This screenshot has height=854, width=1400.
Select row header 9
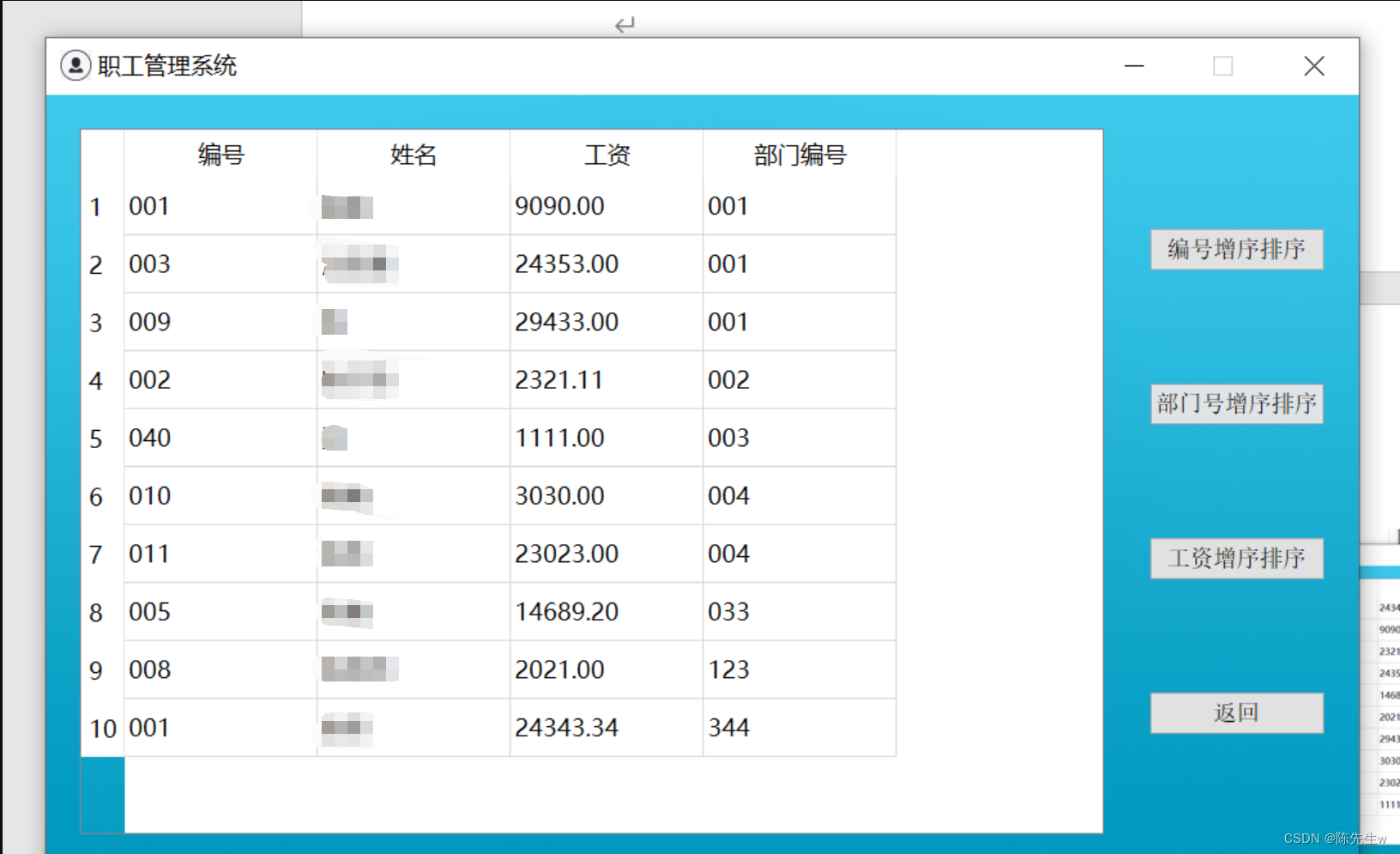[x=103, y=669]
